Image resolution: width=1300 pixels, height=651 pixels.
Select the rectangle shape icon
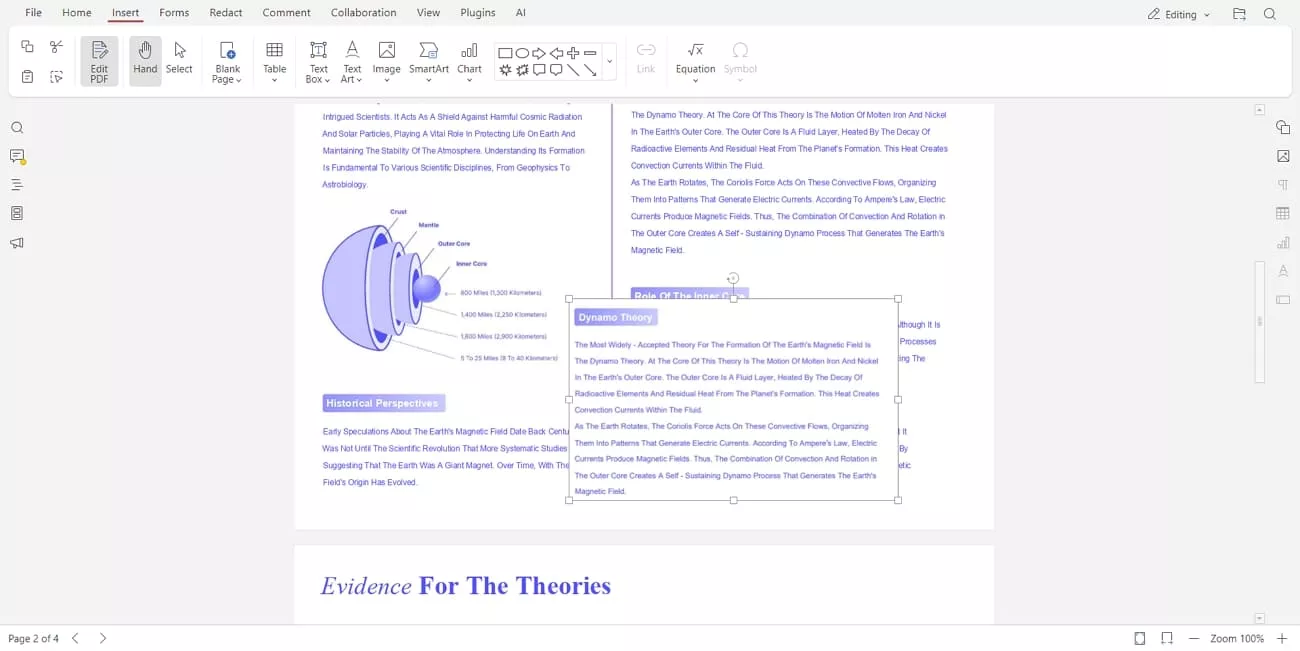coord(506,52)
